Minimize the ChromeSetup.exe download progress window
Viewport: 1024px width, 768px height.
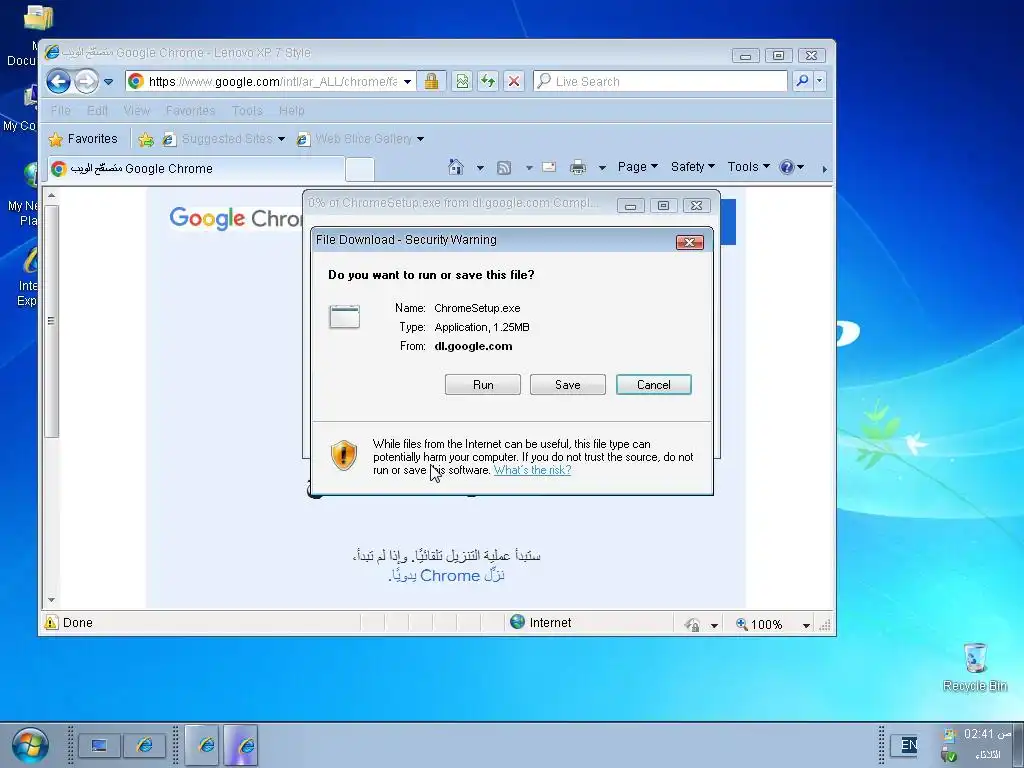click(630, 206)
